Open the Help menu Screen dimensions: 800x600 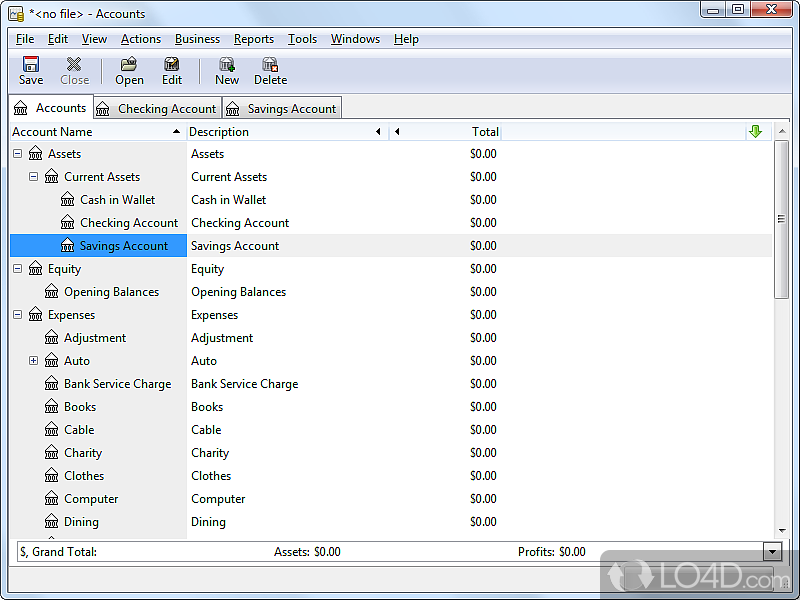[406, 39]
